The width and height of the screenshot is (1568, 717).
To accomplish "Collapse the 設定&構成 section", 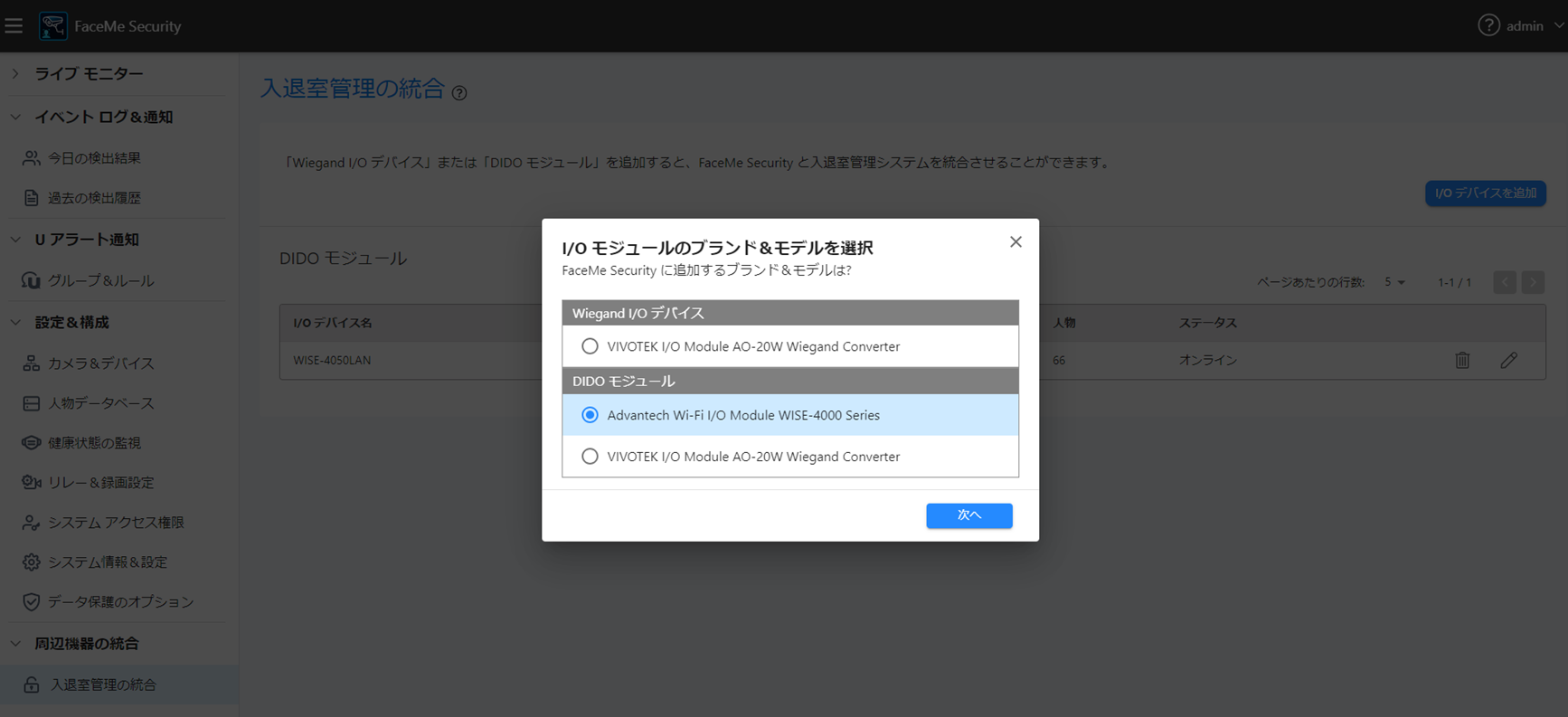I will (15, 322).
